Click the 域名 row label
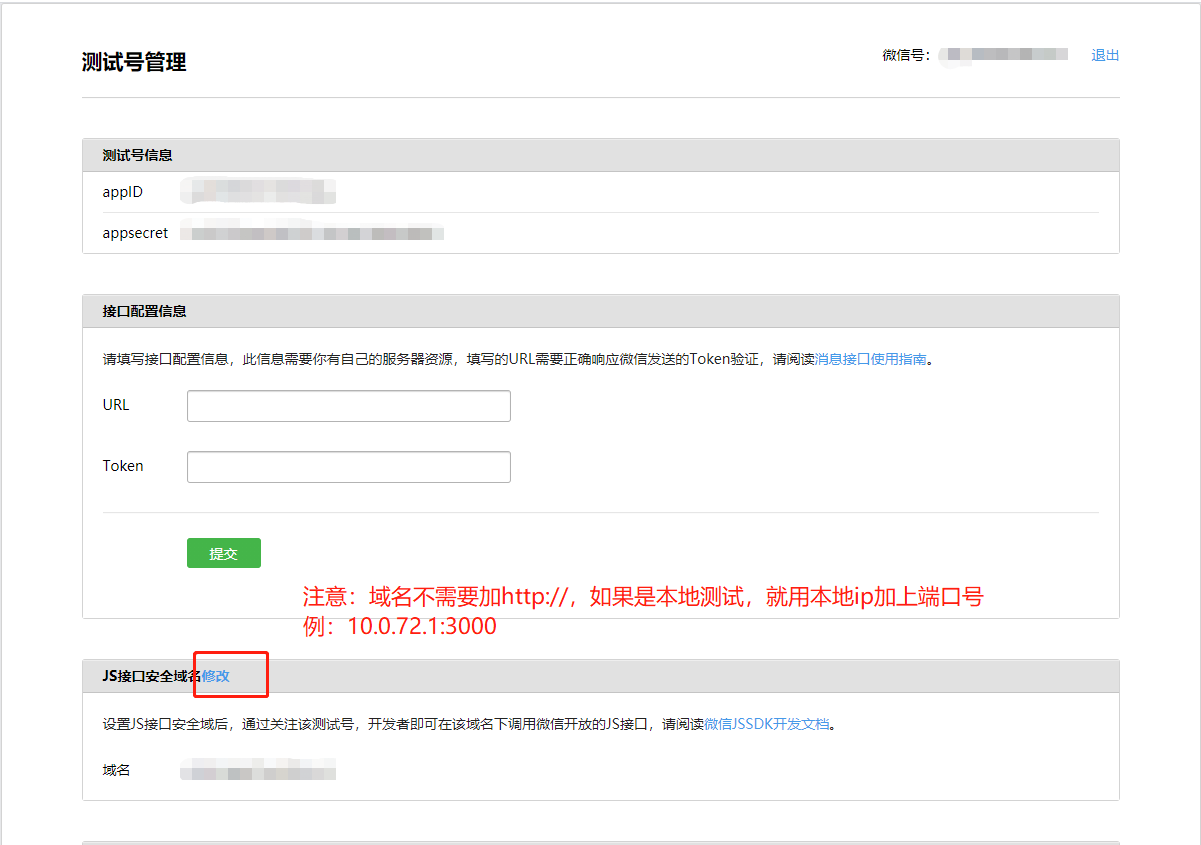 tap(114, 770)
